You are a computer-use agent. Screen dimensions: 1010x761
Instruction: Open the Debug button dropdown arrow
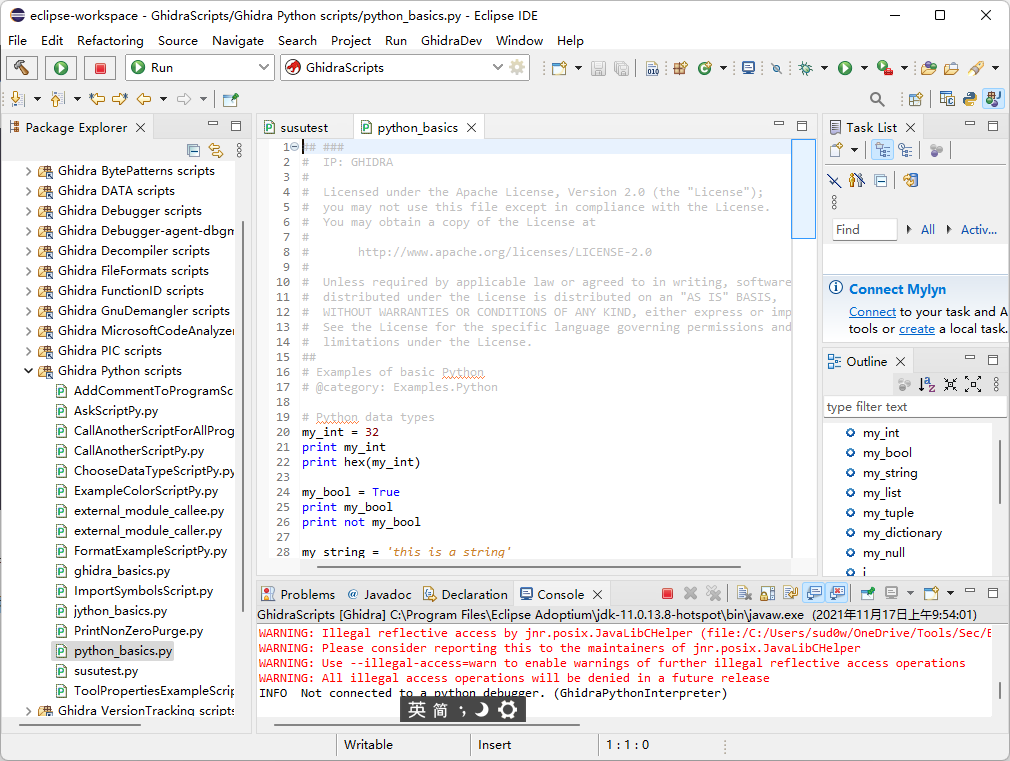click(824, 68)
